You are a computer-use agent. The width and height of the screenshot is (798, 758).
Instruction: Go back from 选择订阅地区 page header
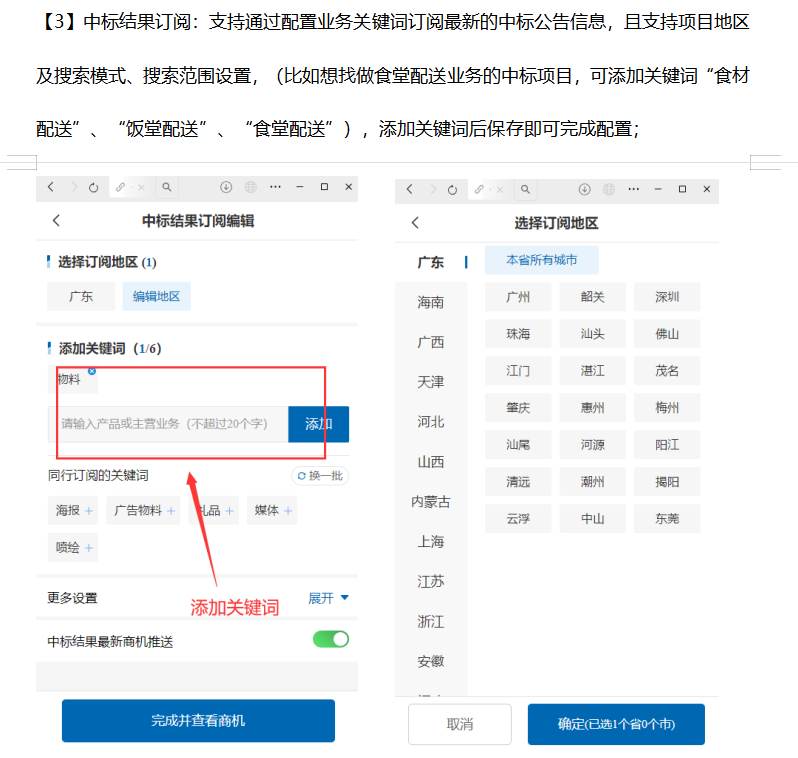tap(415, 223)
